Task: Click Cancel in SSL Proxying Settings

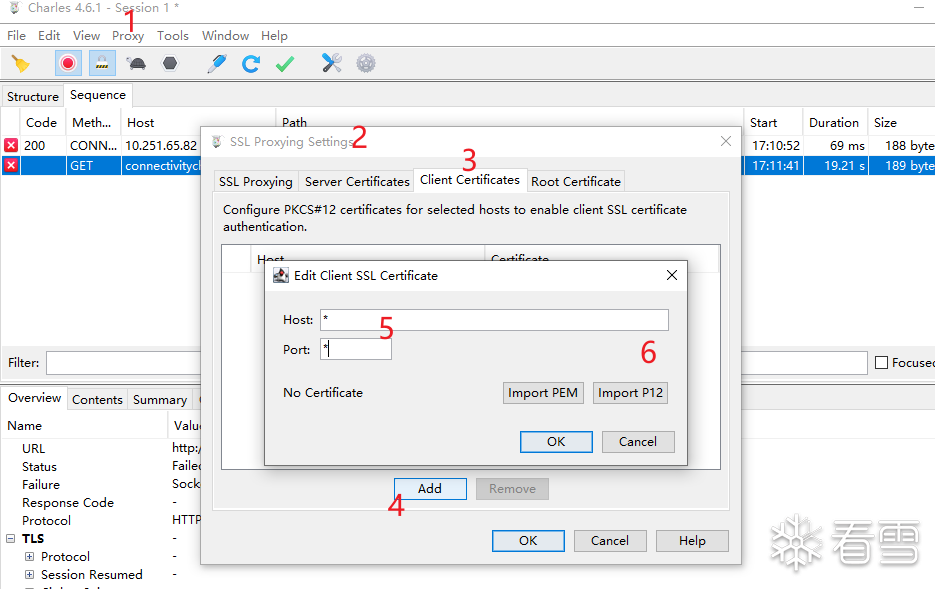Action: [610, 541]
